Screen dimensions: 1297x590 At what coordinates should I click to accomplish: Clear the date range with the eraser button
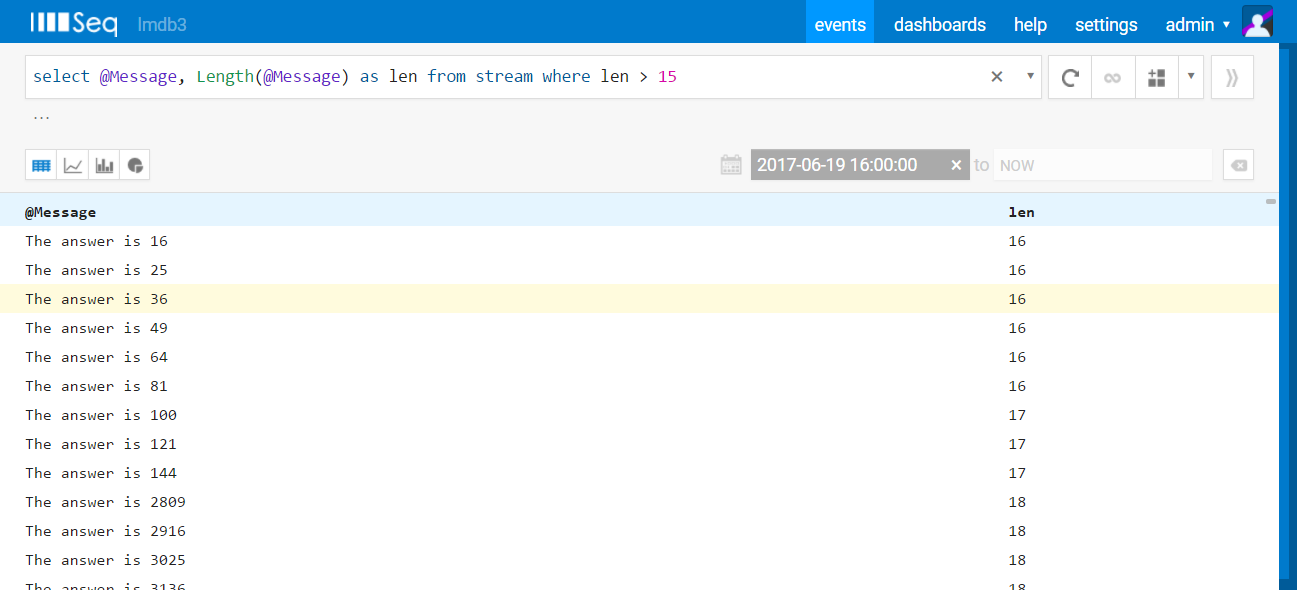(x=1238, y=164)
